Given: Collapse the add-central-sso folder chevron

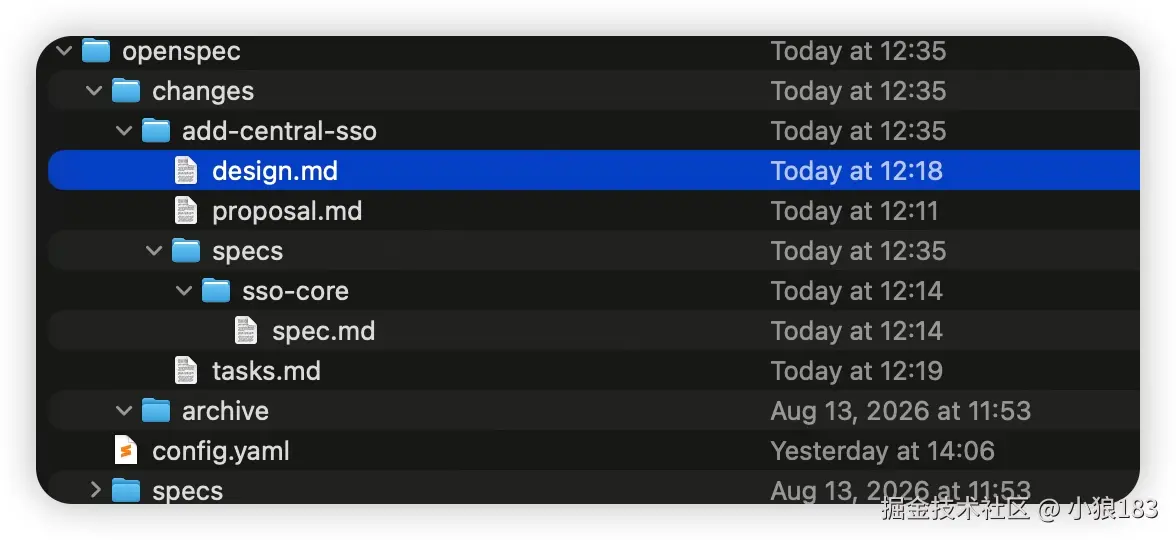Looking at the screenshot, I should 124,131.
